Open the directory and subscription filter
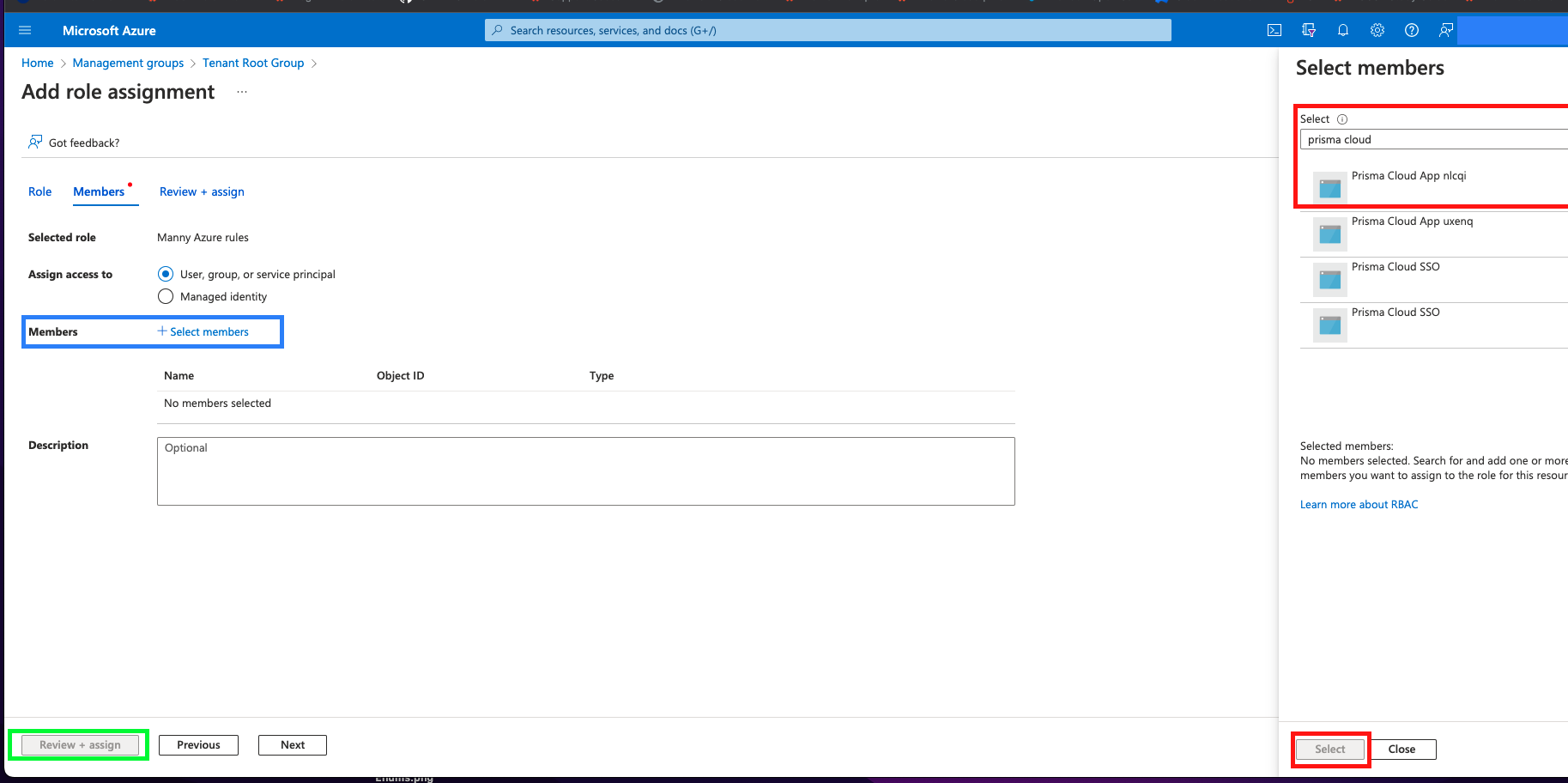 [1309, 29]
